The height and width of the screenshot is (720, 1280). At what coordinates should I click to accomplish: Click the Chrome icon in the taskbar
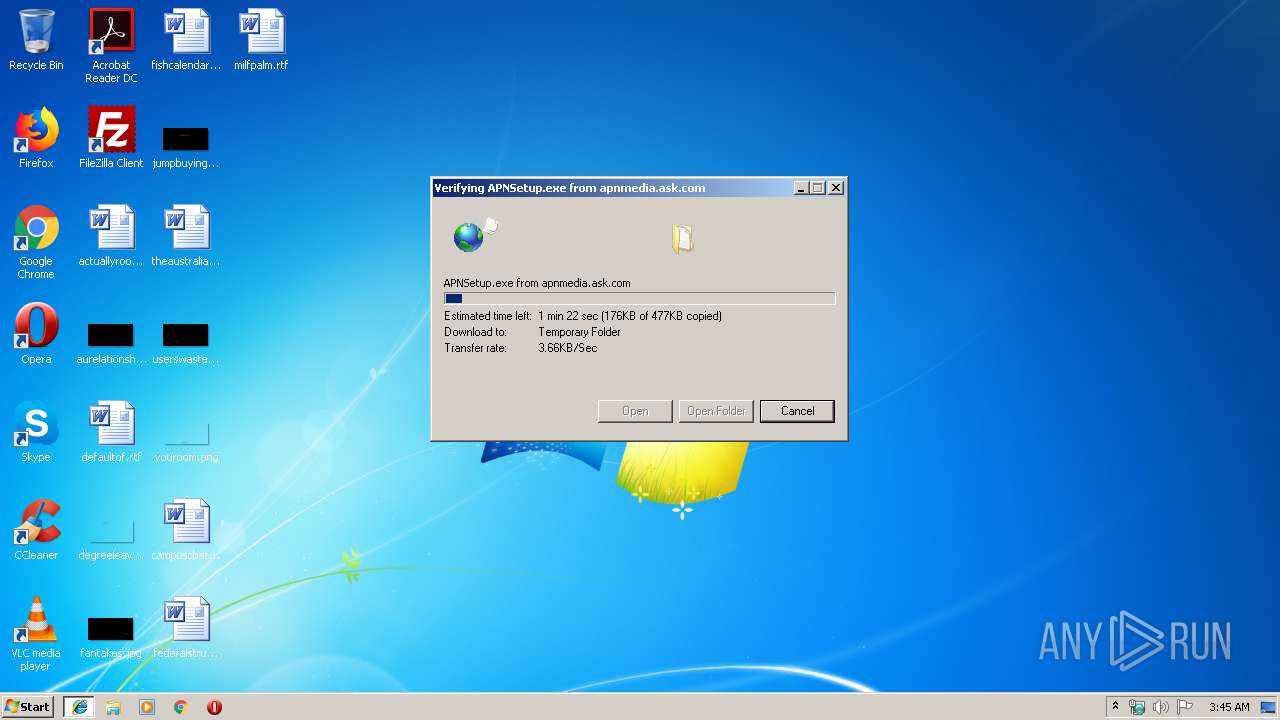point(180,707)
